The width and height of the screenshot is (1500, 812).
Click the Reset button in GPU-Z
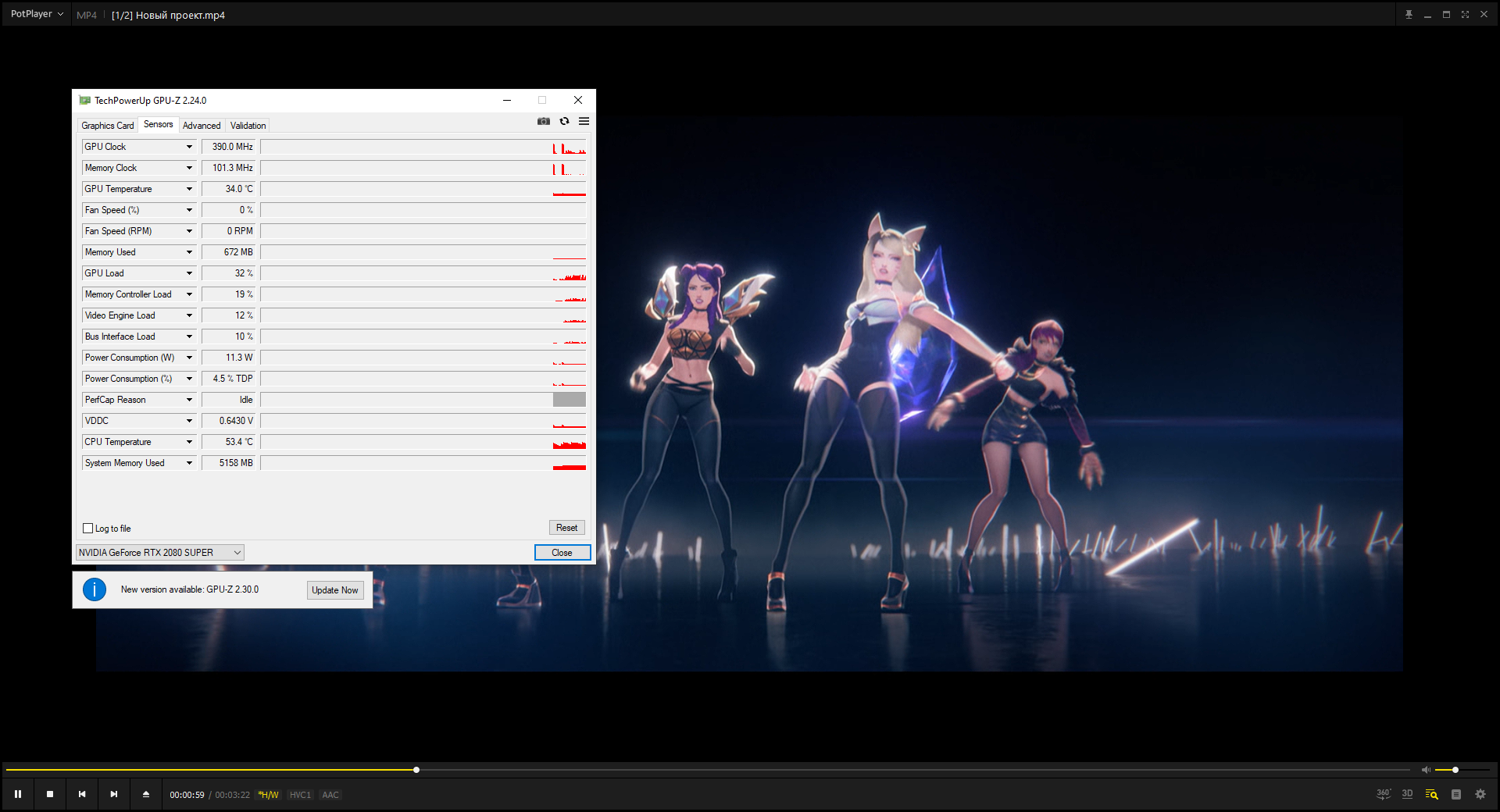click(x=567, y=528)
